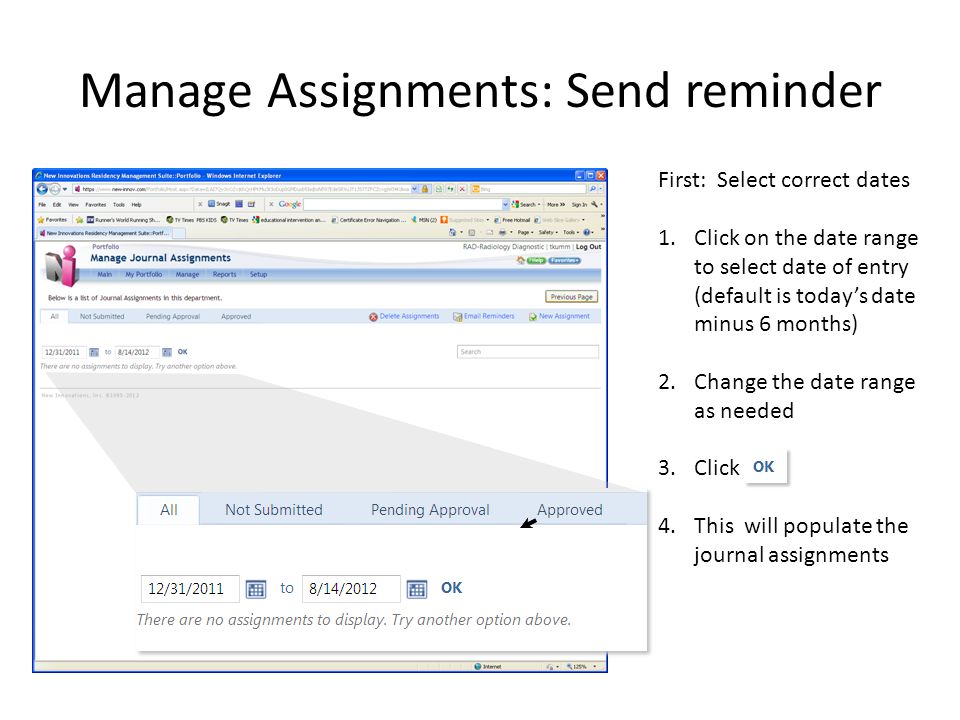Open the Favorites star button
The width and height of the screenshot is (960, 720).
(x=53, y=220)
